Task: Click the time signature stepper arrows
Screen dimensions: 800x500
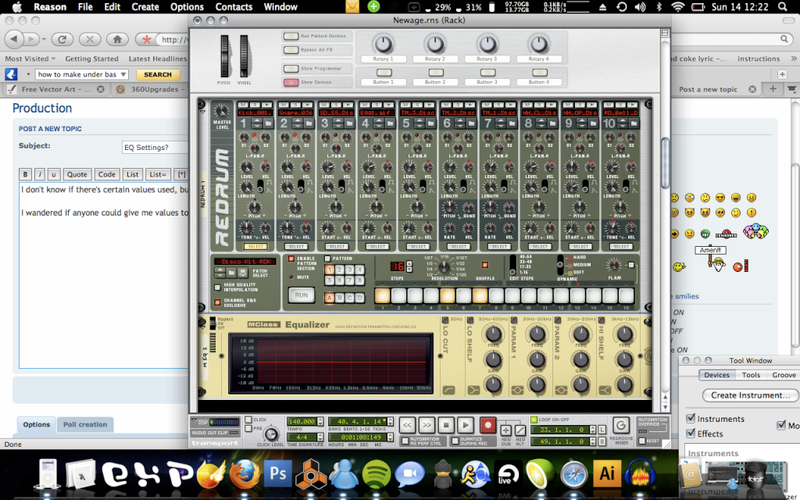Action: point(320,437)
